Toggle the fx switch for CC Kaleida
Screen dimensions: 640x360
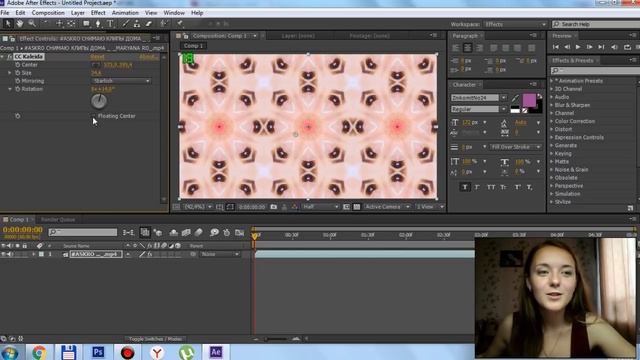pos(10,57)
